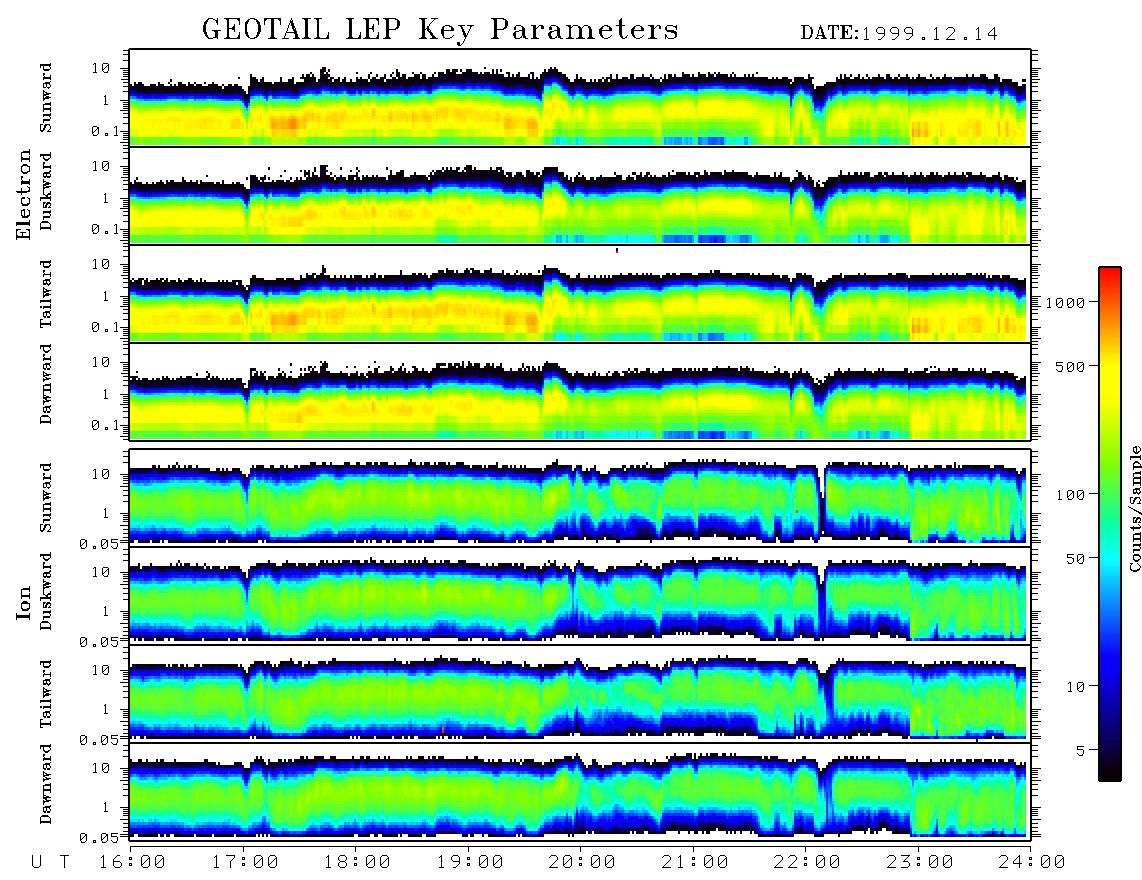
Task: Click the 20:00 time tick label
Action: coord(582,862)
